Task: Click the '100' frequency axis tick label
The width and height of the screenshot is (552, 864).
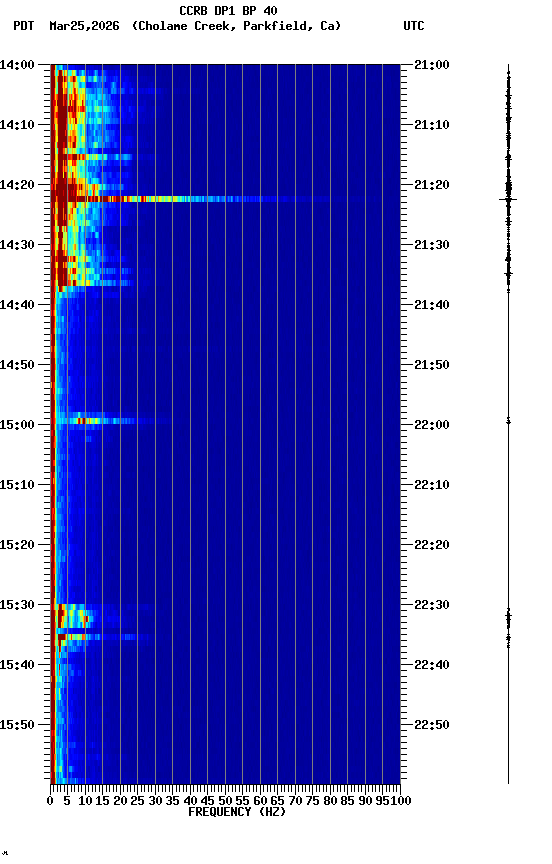Action: click(401, 801)
